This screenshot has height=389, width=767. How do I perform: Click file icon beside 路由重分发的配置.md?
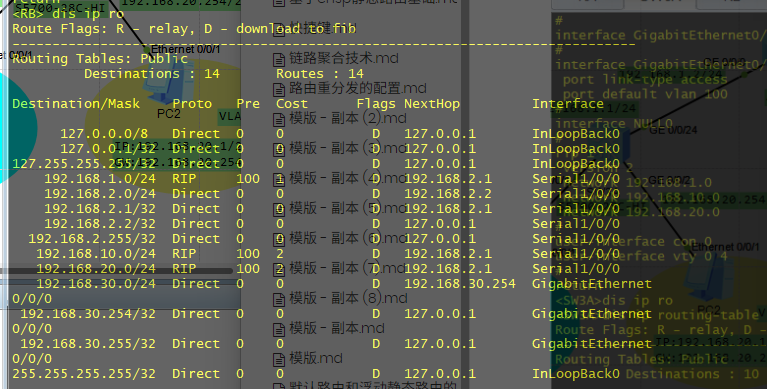(279, 90)
